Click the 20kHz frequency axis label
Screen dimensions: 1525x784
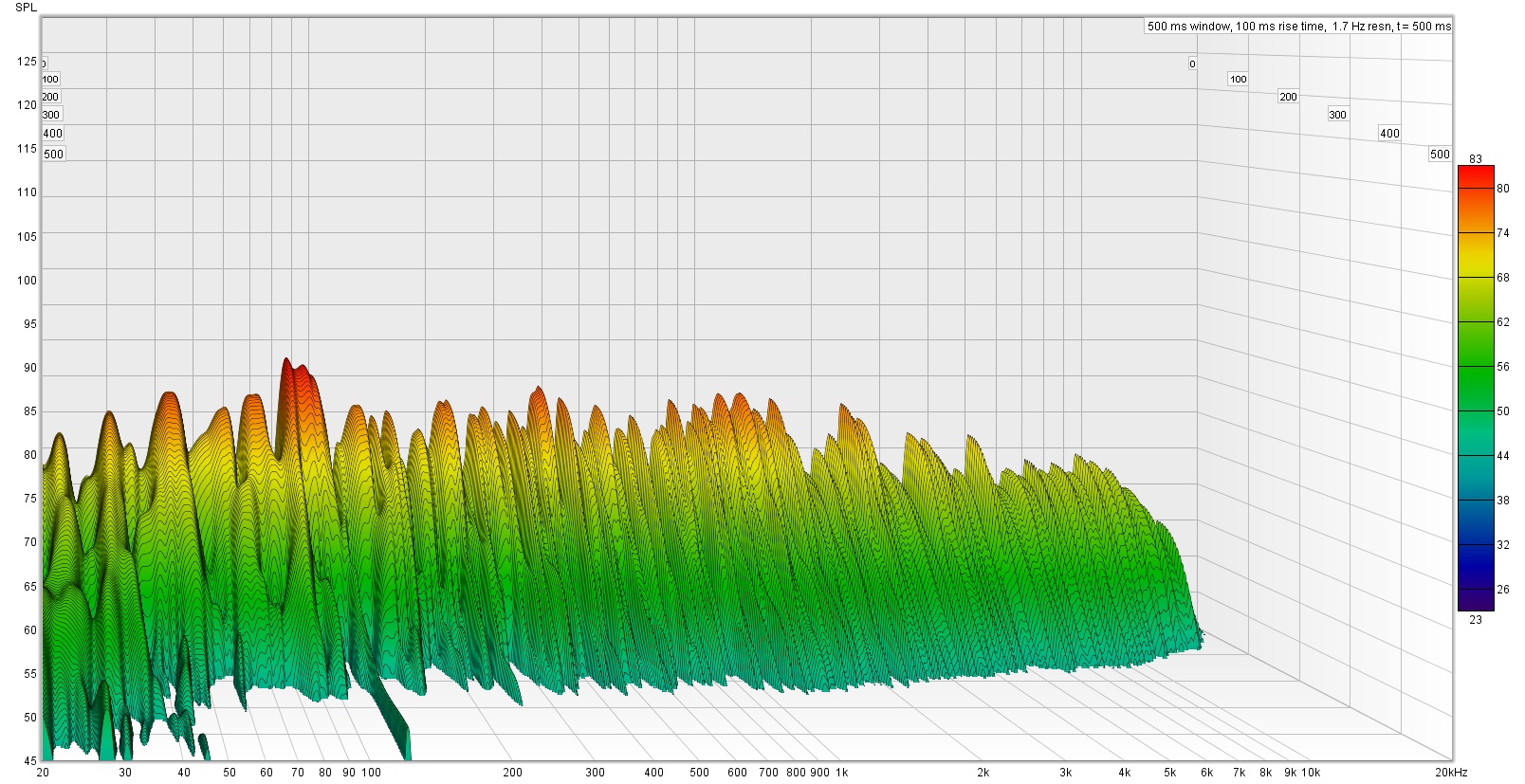click(1451, 773)
